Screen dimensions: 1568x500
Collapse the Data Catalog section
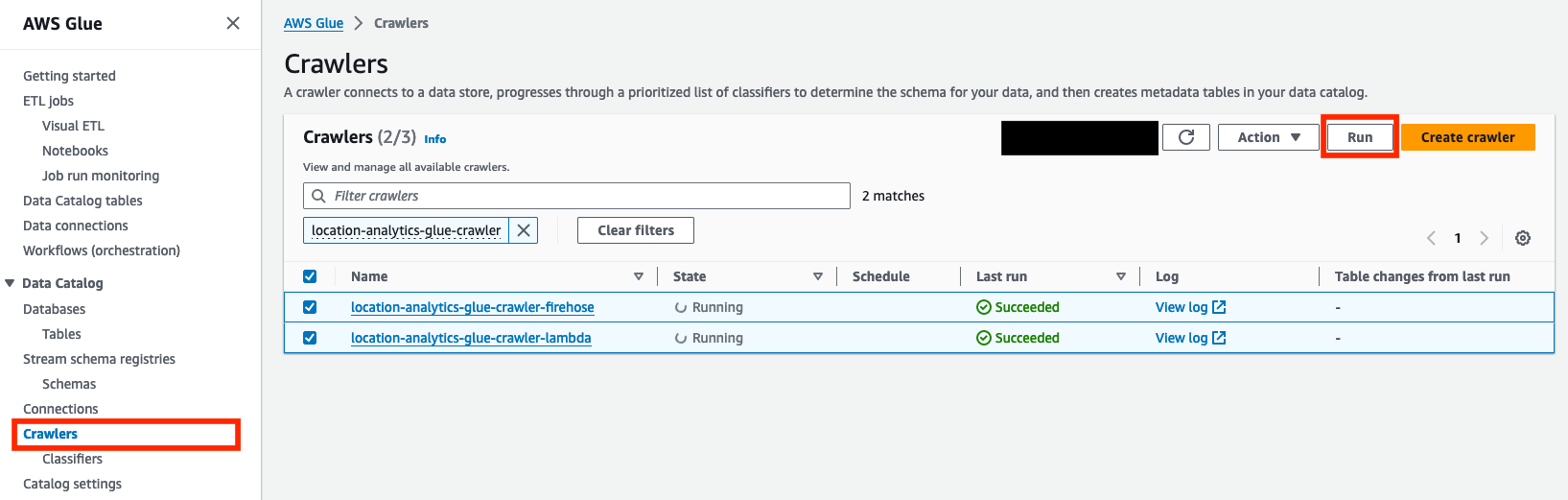tap(11, 283)
